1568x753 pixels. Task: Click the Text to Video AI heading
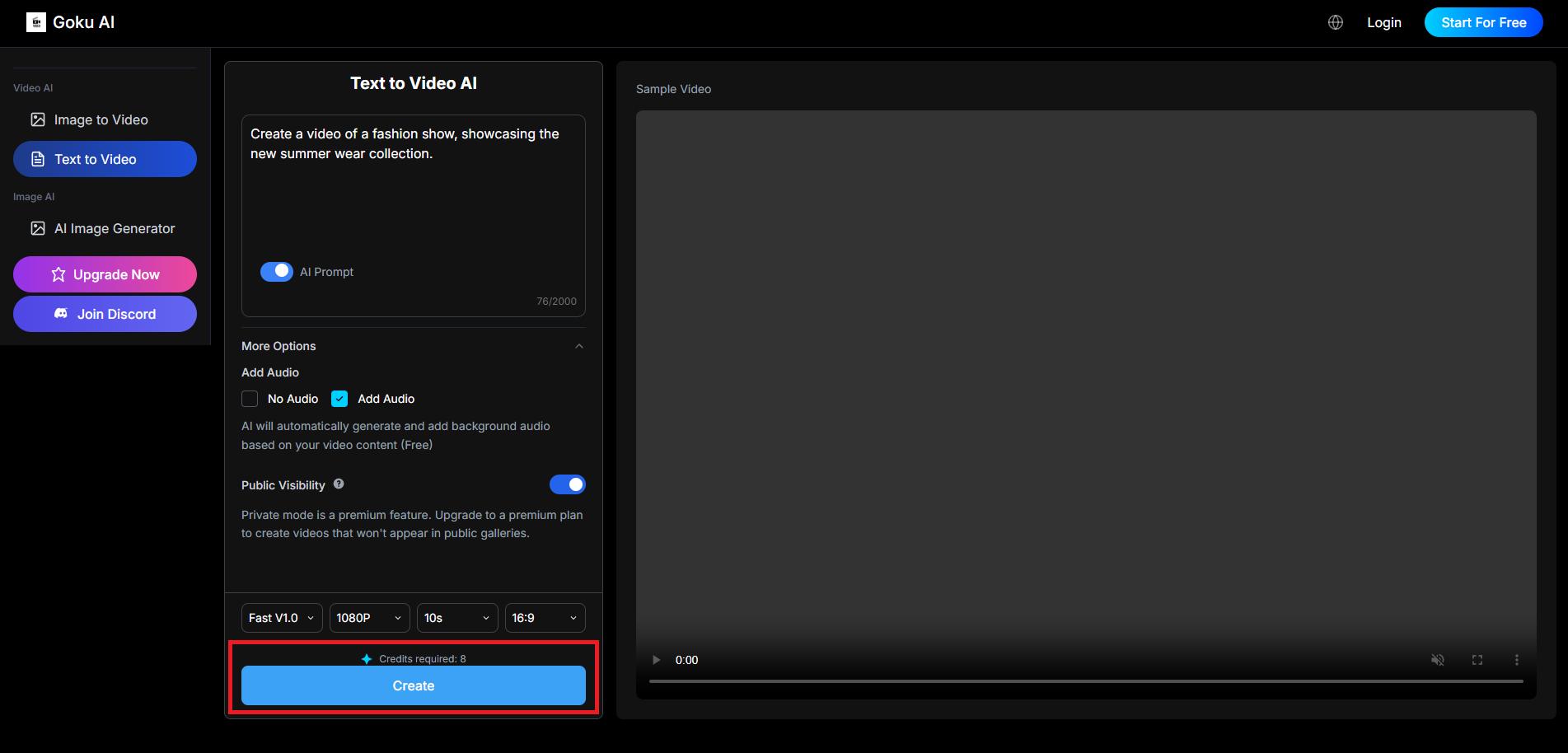pyautogui.click(x=414, y=83)
